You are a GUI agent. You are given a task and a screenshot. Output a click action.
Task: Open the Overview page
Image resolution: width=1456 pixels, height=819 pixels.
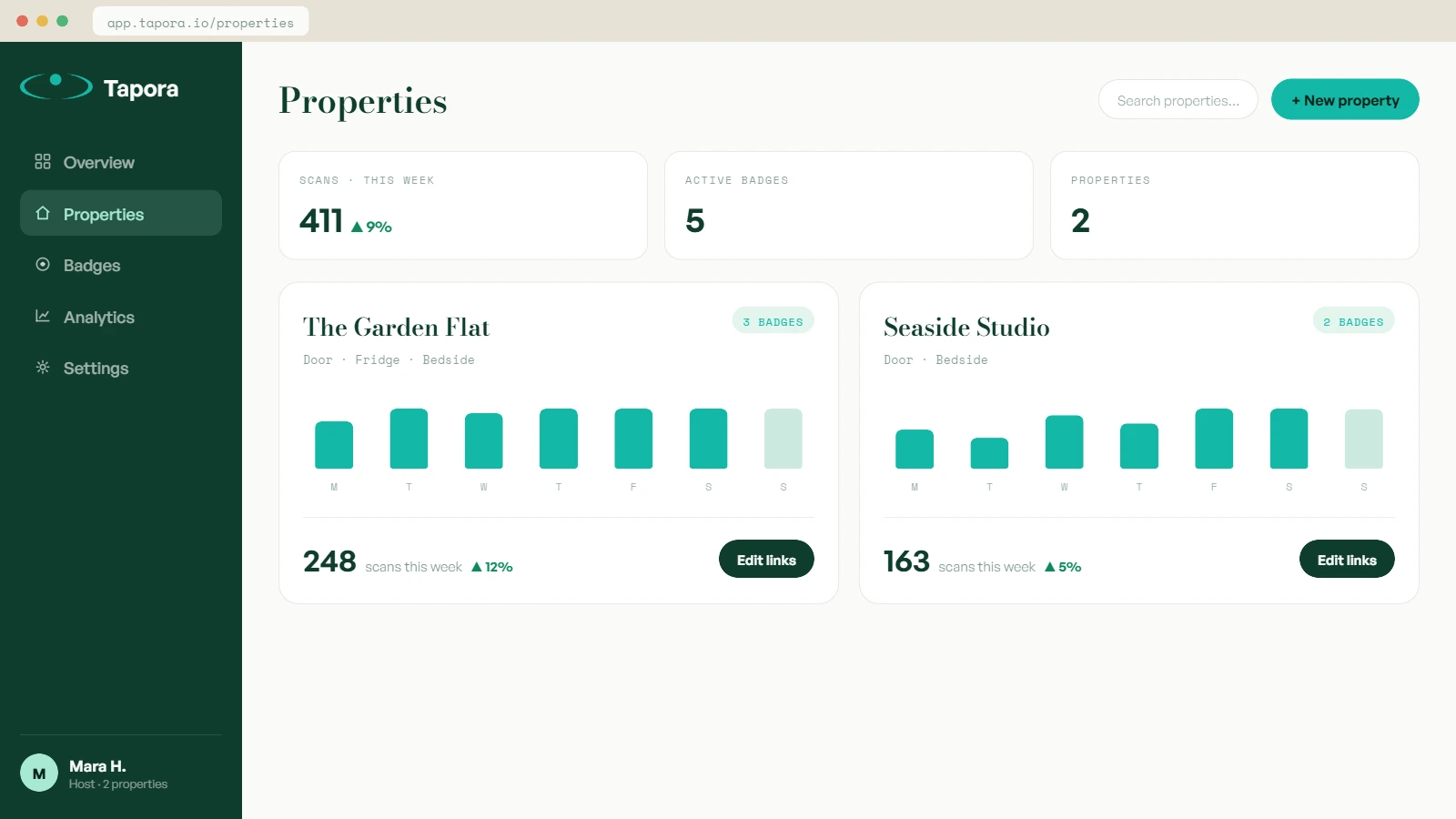pyautogui.click(x=121, y=162)
